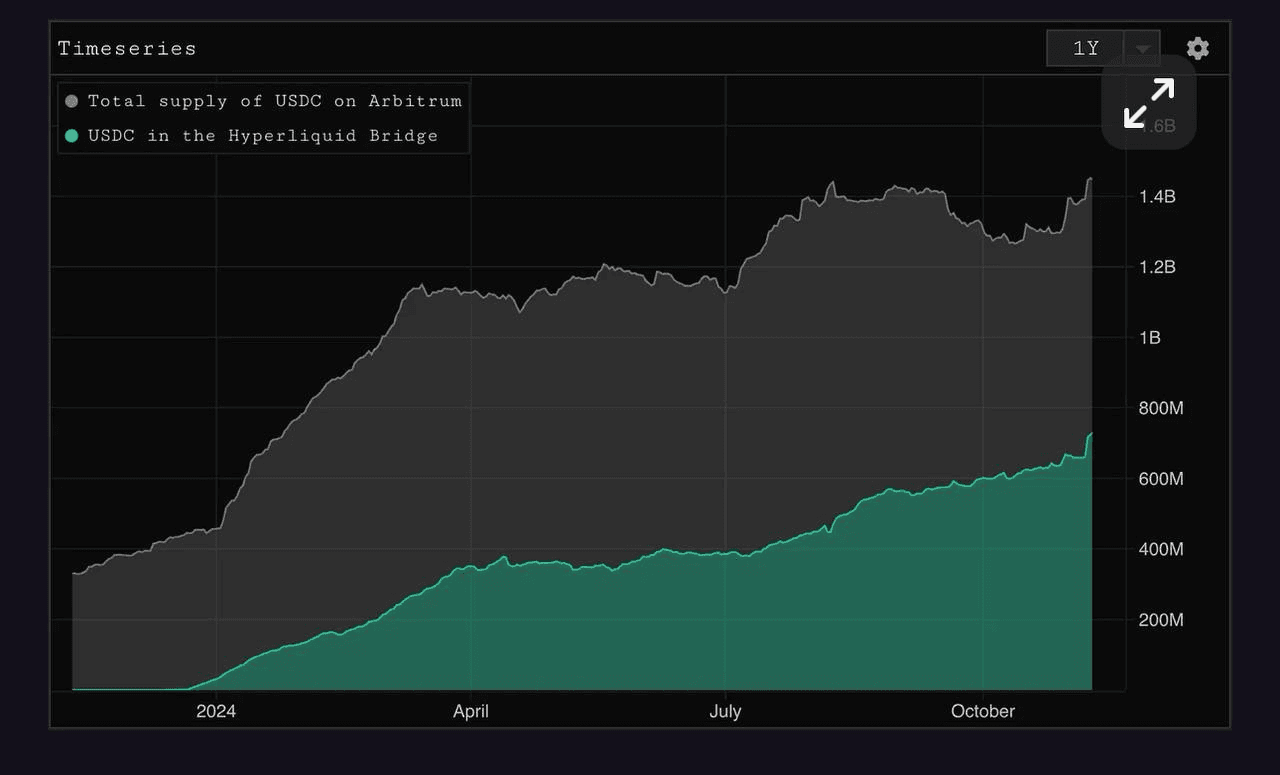Screen dimensions: 1280x775
Task: Click the 1.4B y-axis label
Action: [x=1157, y=196]
